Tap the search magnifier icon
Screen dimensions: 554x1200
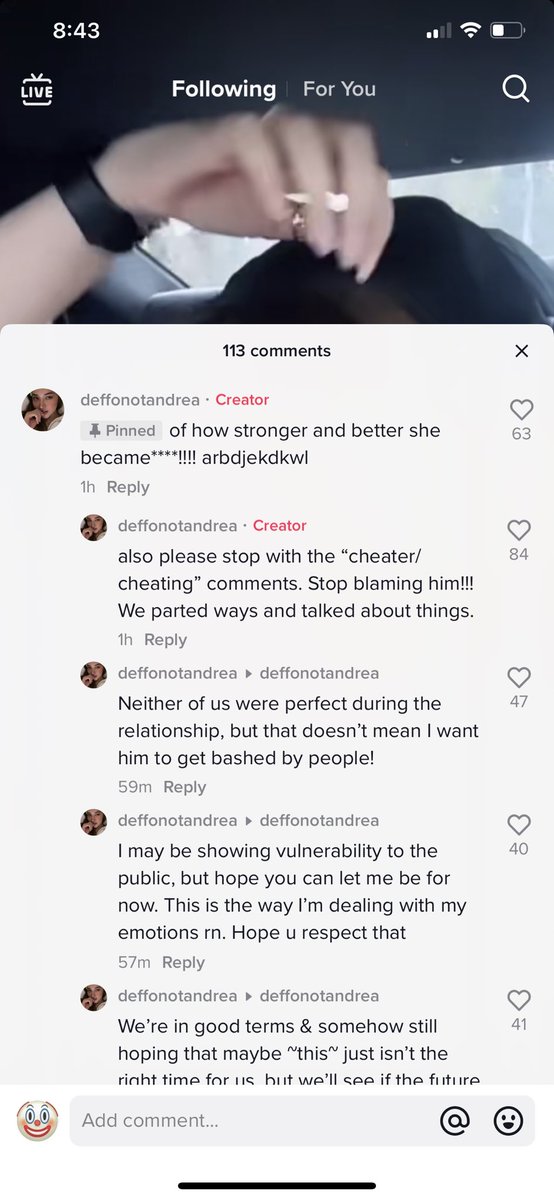515,89
